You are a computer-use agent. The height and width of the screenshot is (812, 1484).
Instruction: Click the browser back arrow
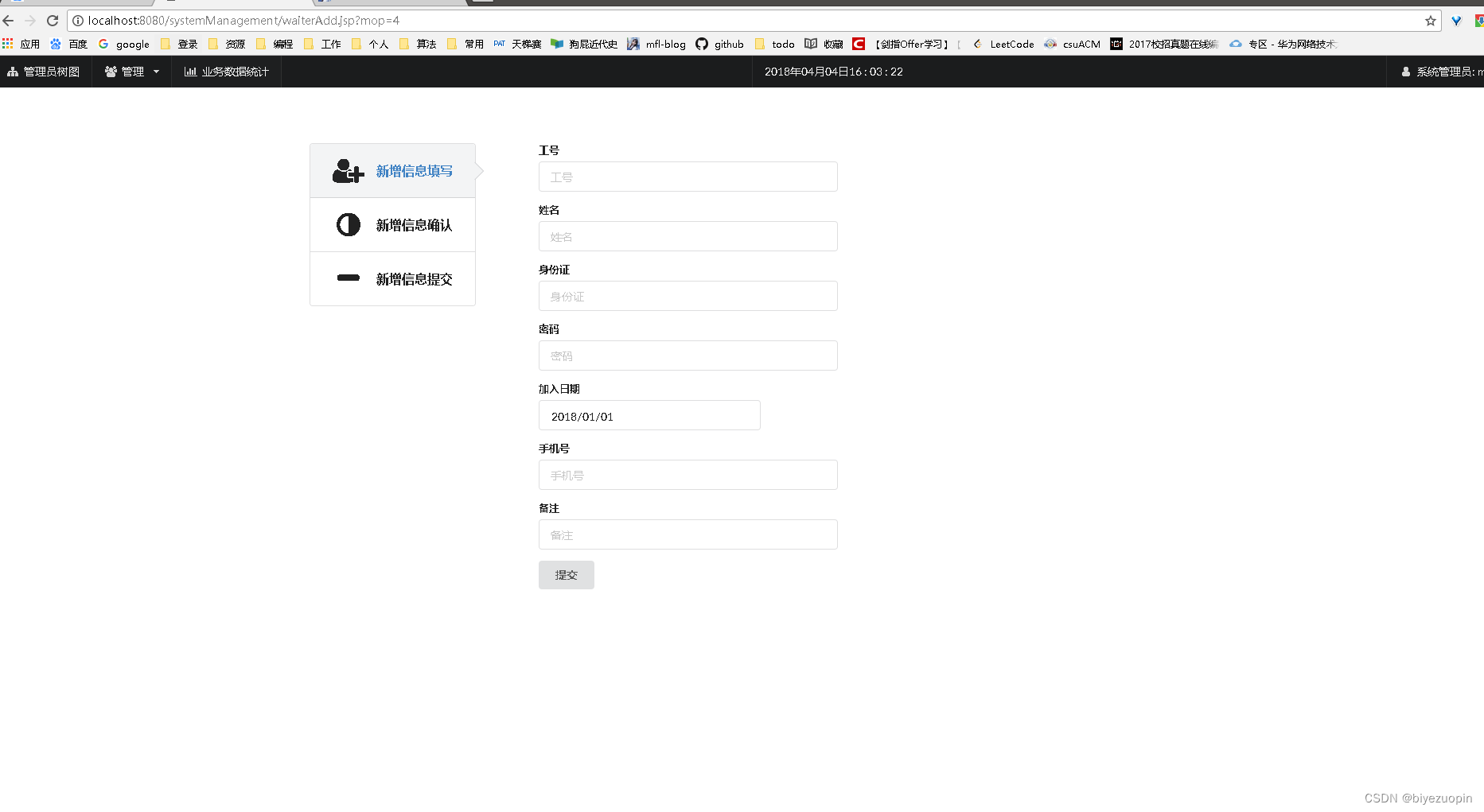click(8, 21)
